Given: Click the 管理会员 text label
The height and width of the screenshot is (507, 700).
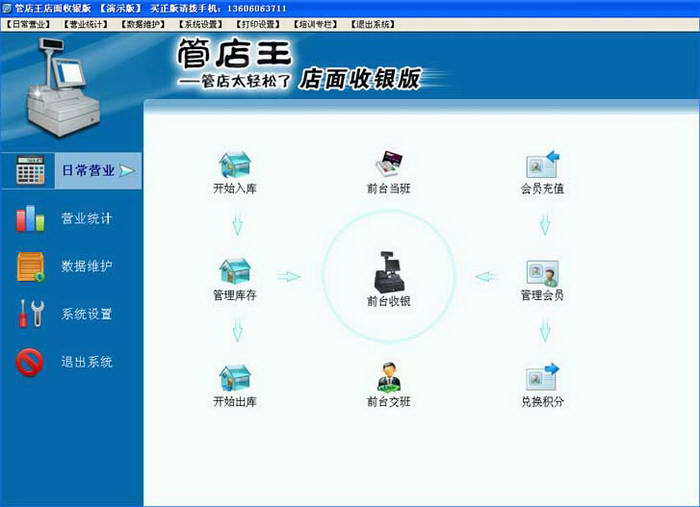Looking at the screenshot, I should tap(542, 295).
